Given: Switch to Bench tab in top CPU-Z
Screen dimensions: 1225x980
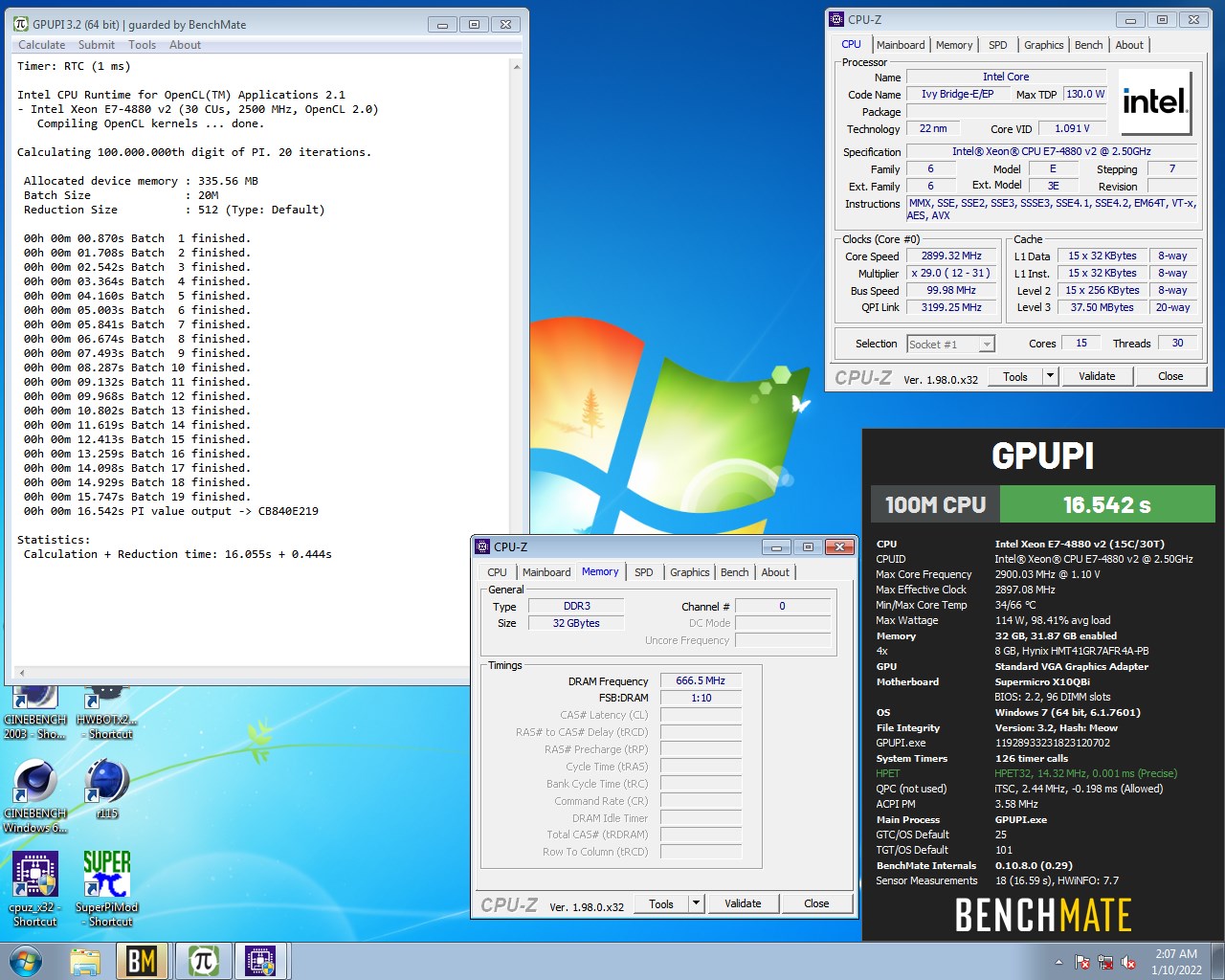Looking at the screenshot, I should 1088,45.
